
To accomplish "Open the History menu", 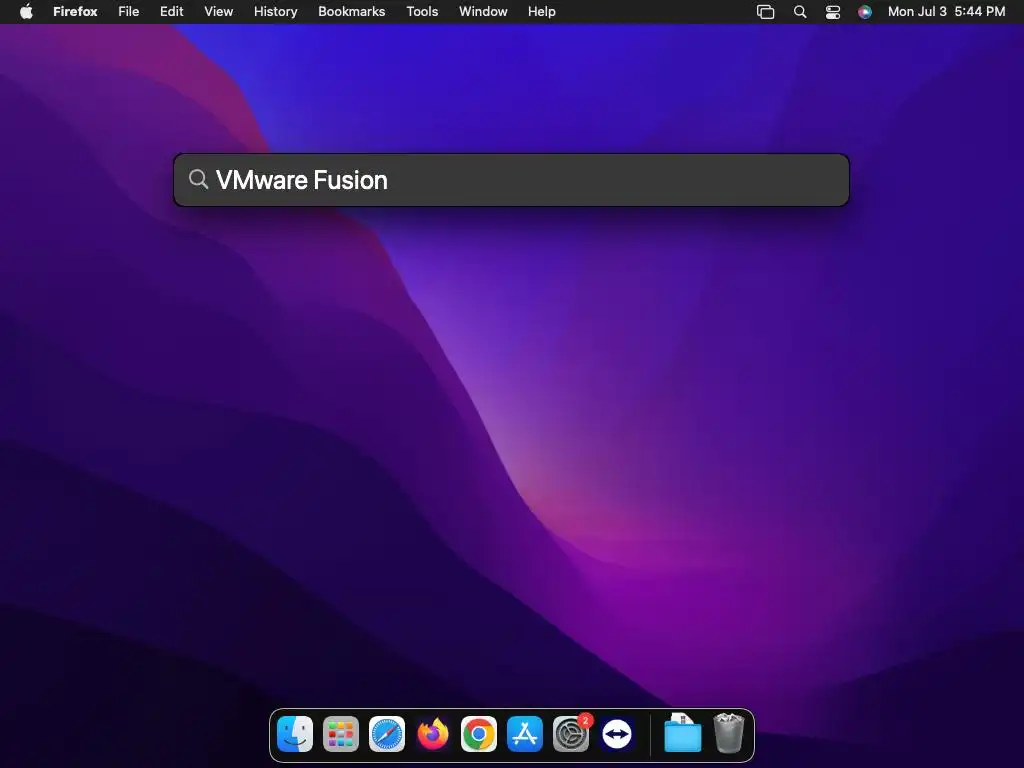I will tap(276, 12).
